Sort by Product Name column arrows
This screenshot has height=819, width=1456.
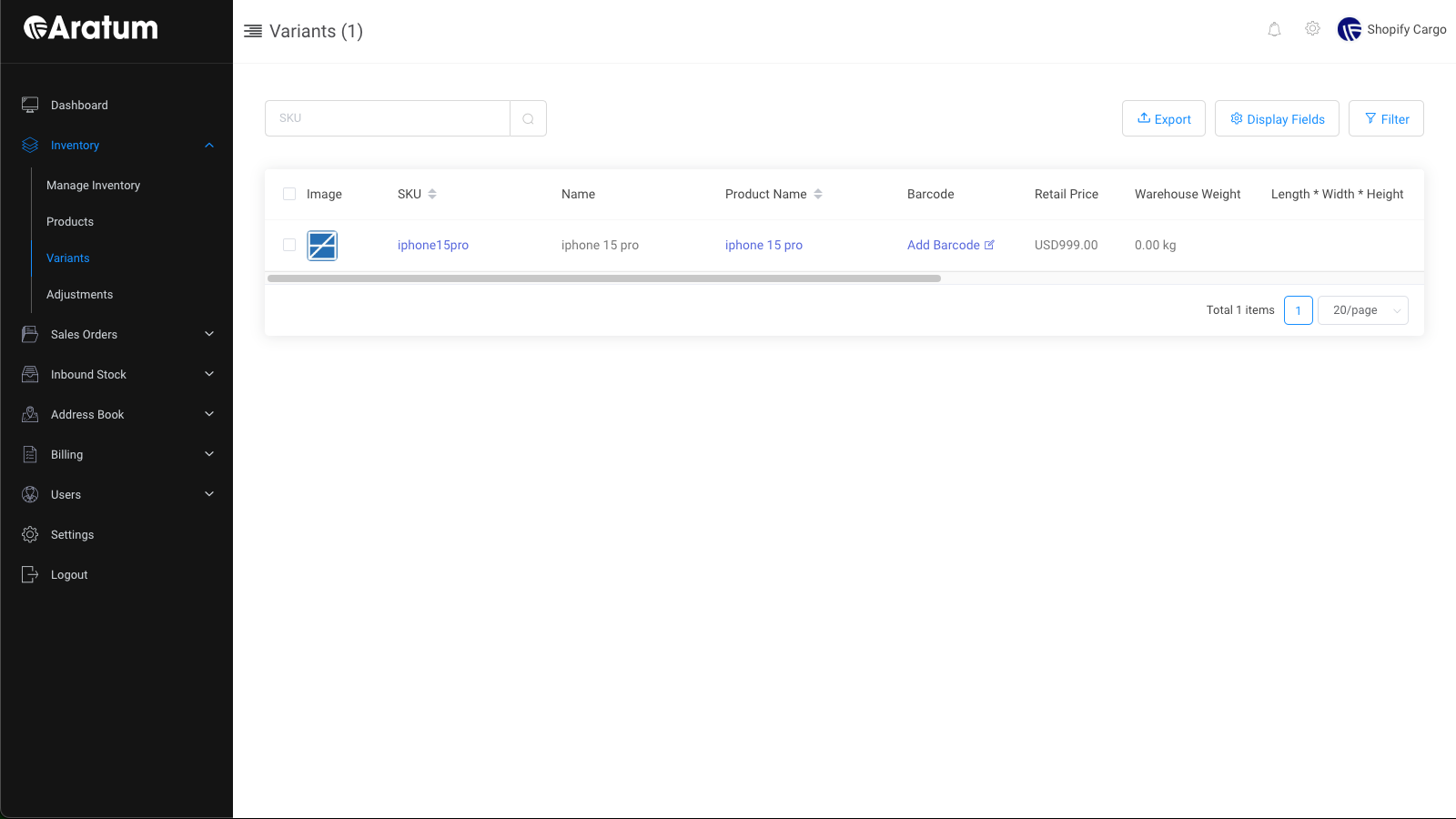pyautogui.click(x=818, y=194)
